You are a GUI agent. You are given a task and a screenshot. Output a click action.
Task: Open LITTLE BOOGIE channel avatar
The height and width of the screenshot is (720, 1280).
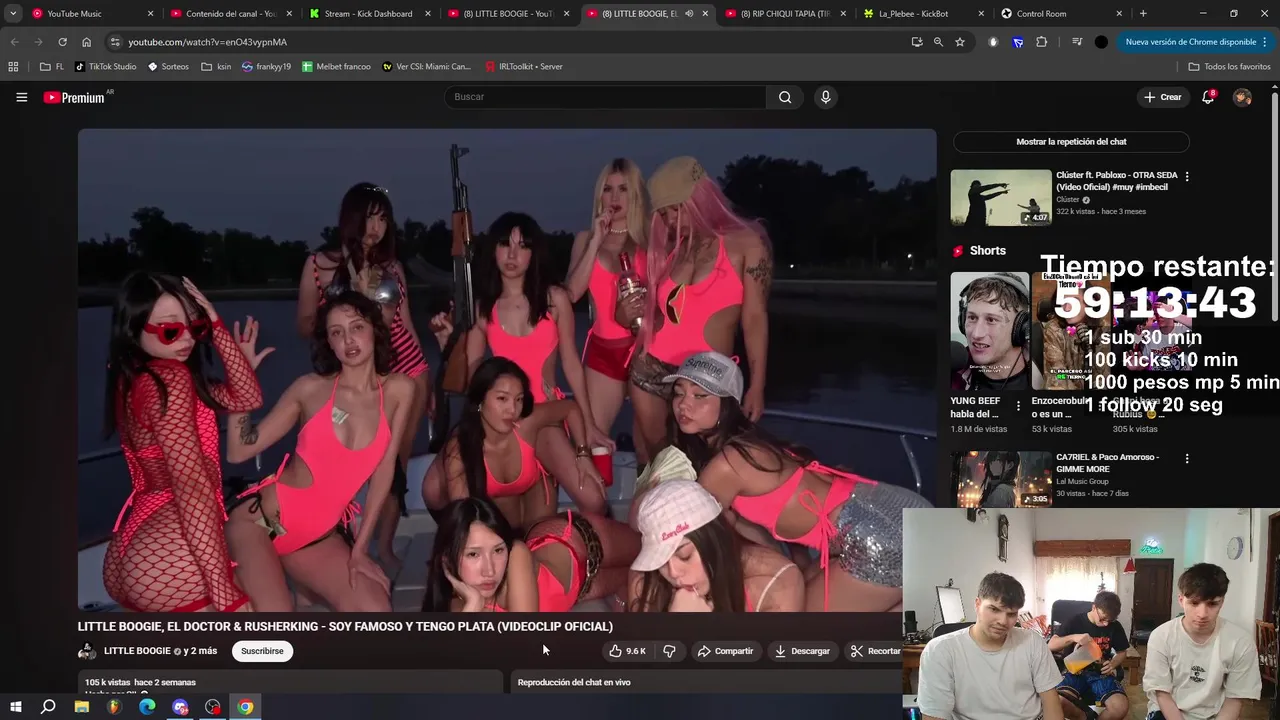tap(87, 651)
